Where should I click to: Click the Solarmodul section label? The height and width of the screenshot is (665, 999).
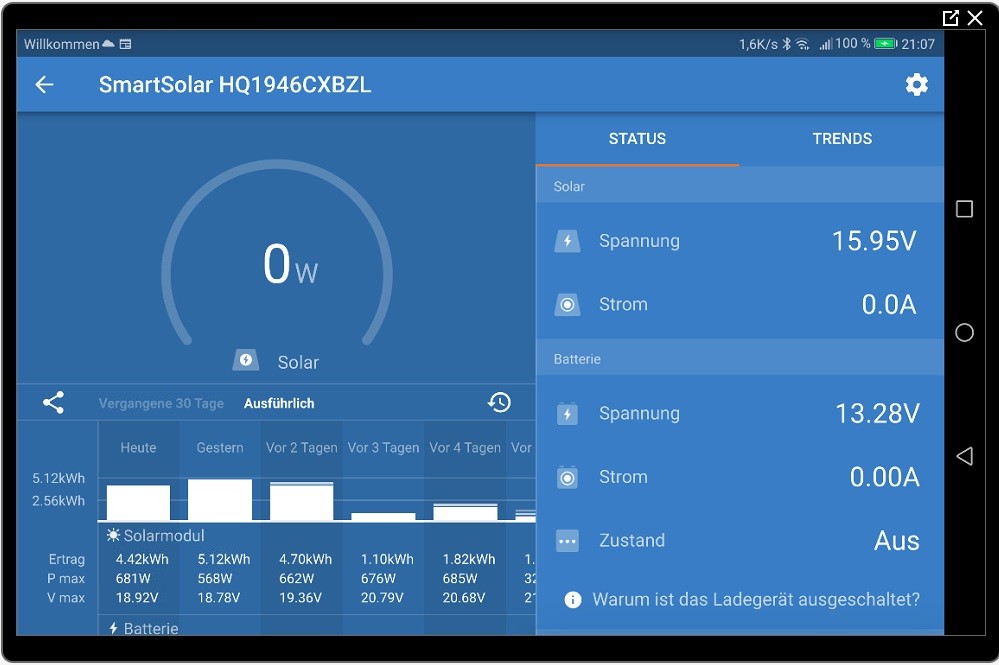(164, 535)
